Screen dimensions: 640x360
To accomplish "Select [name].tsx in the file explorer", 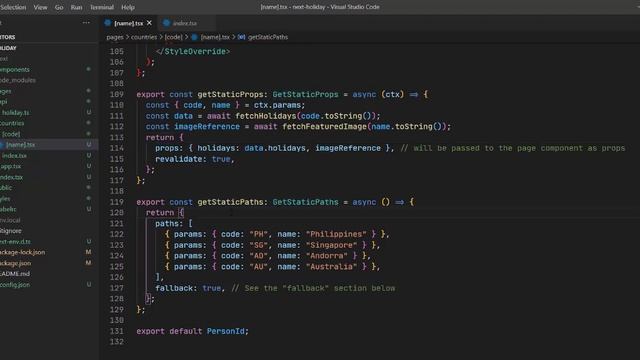I will [x=20, y=144].
